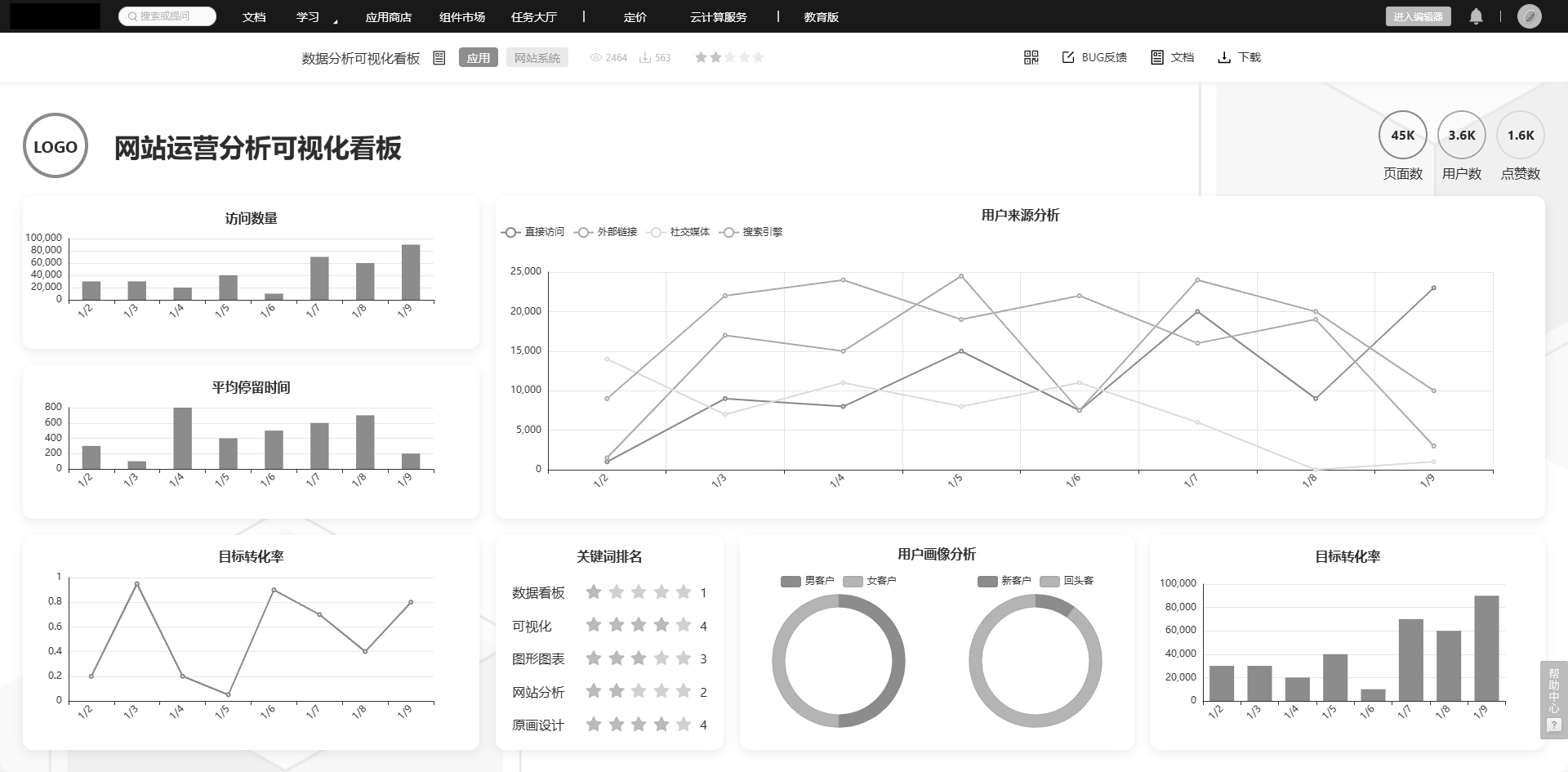Open 云计算服务 menu item
The height and width of the screenshot is (772, 1568).
[718, 17]
